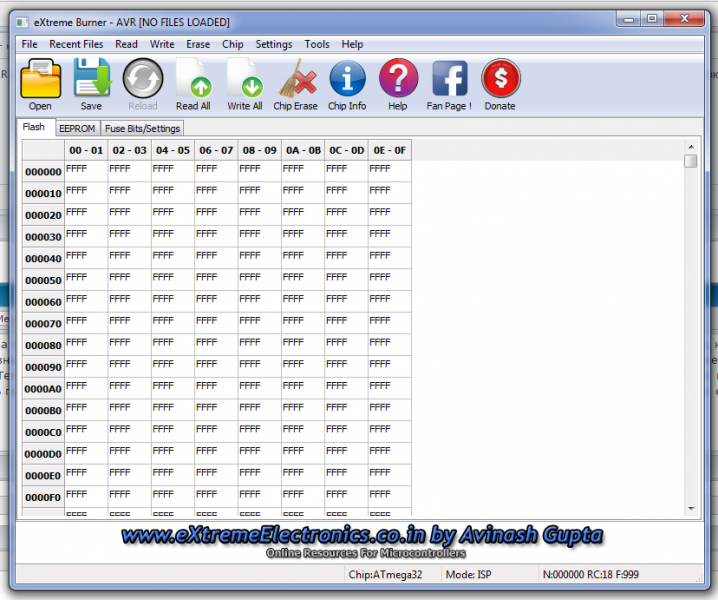Image resolution: width=718 pixels, height=600 pixels.
Task: Click the 08 - 09 column header
Action: [x=260, y=150]
